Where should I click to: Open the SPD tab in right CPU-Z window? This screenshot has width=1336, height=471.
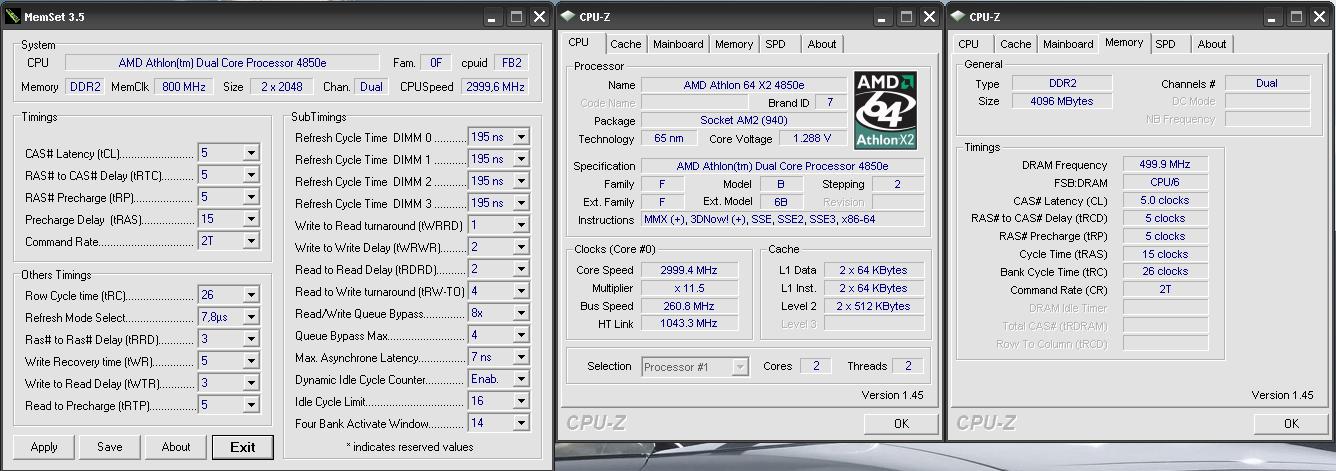coord(1165,44)
